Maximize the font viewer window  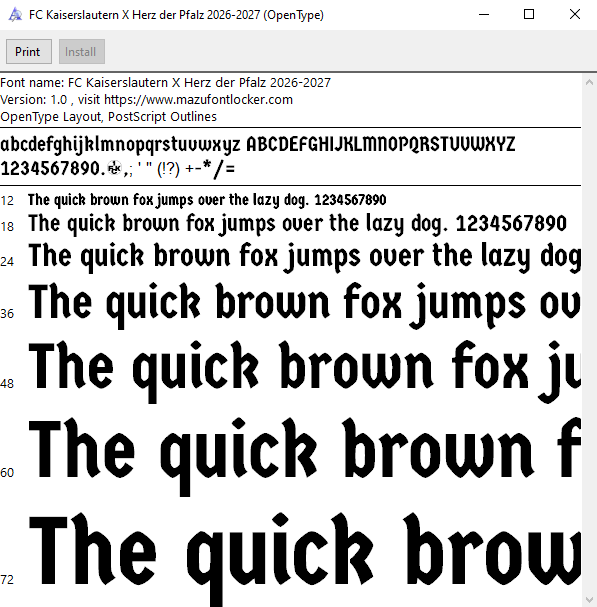[529, 15]
